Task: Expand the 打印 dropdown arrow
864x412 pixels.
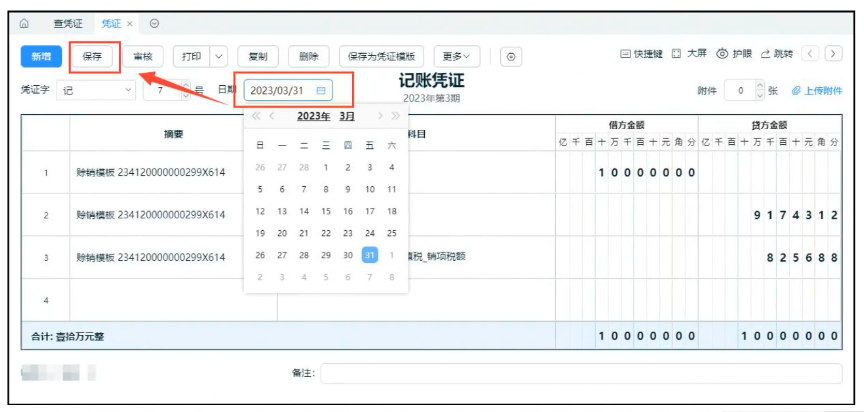Action: click(219, 56)
